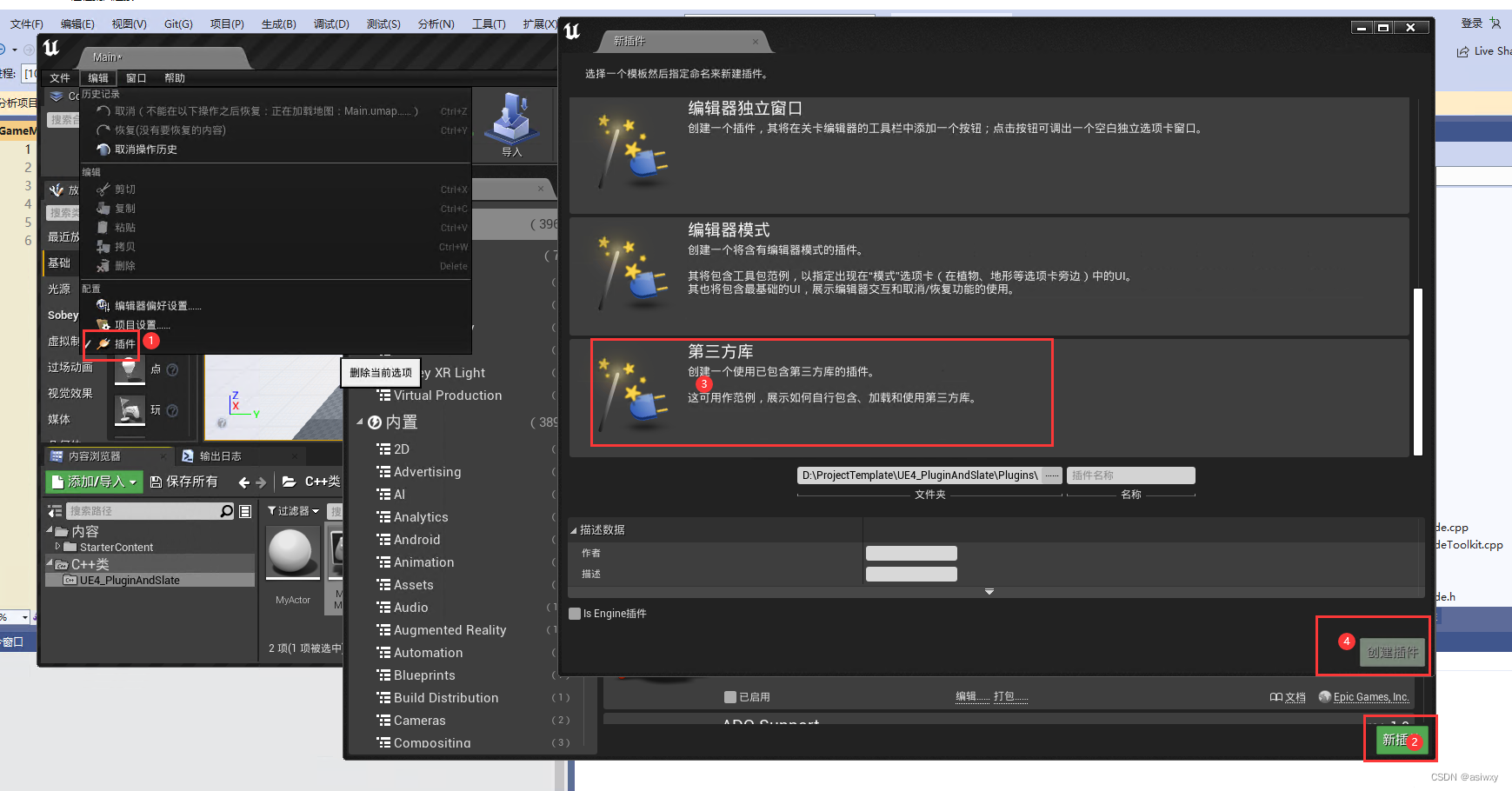The height and width of the screenshot is (791, 1512).
Task: Collapse the 描述数据 section
Action: 573,529
